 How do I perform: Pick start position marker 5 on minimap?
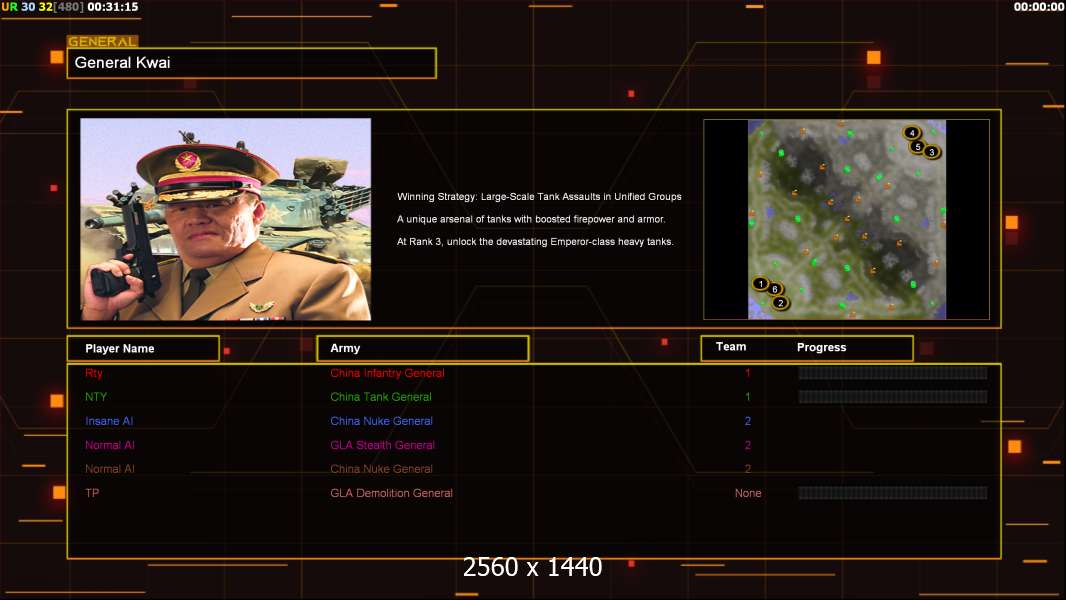(x=917, y=146)
